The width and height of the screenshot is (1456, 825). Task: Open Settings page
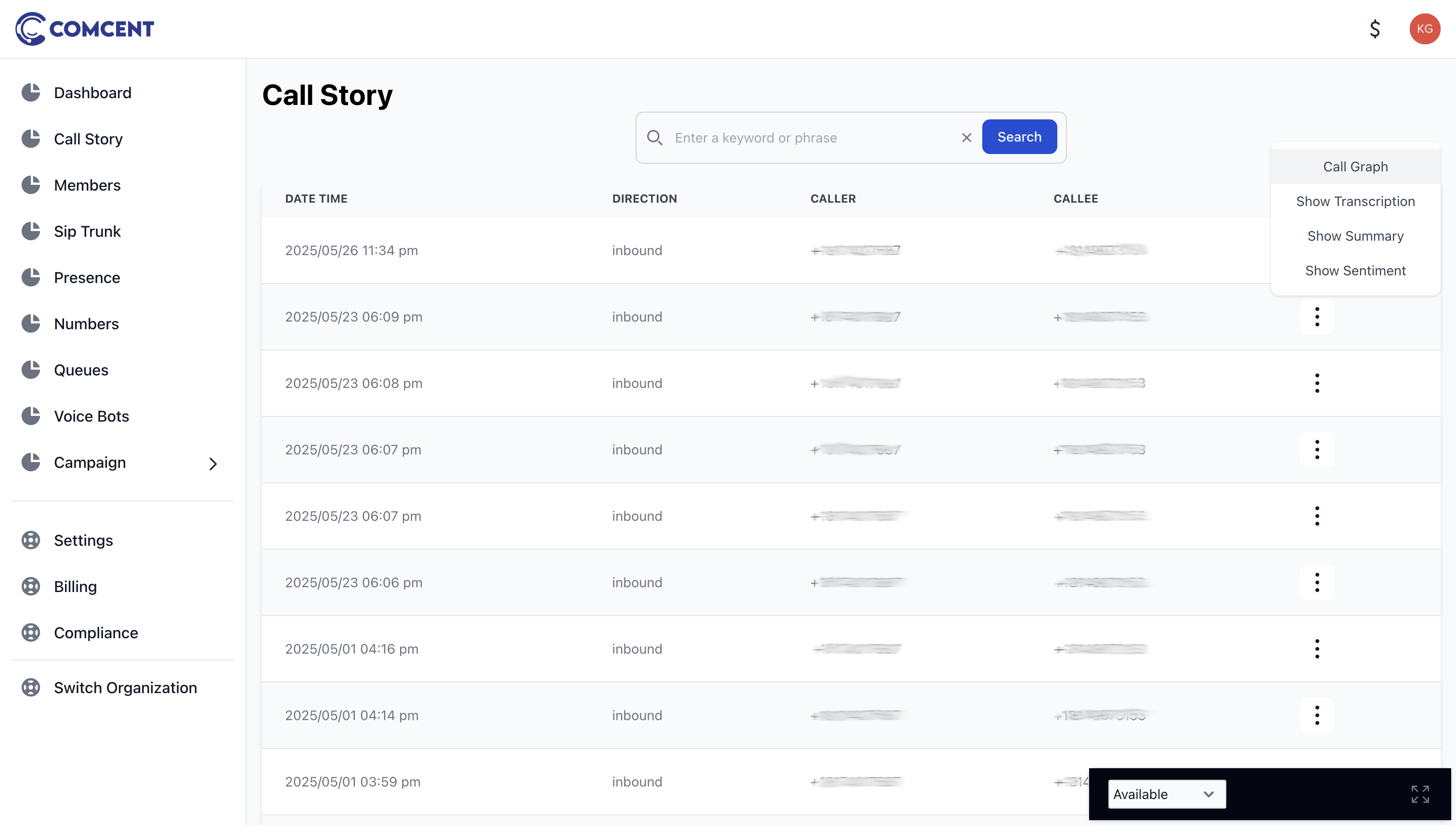[x=83, y=540]
